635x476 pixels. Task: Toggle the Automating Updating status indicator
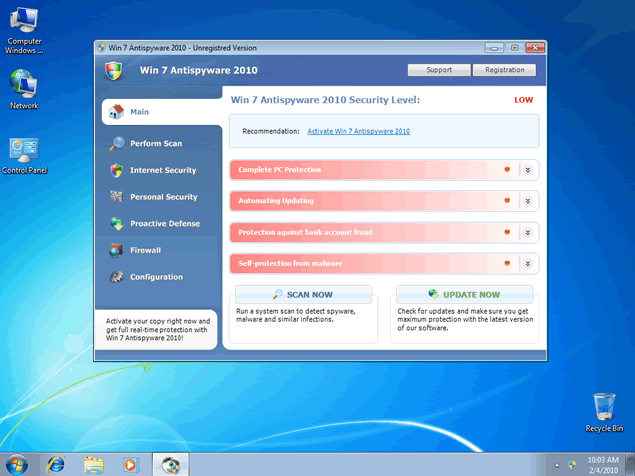507,201
